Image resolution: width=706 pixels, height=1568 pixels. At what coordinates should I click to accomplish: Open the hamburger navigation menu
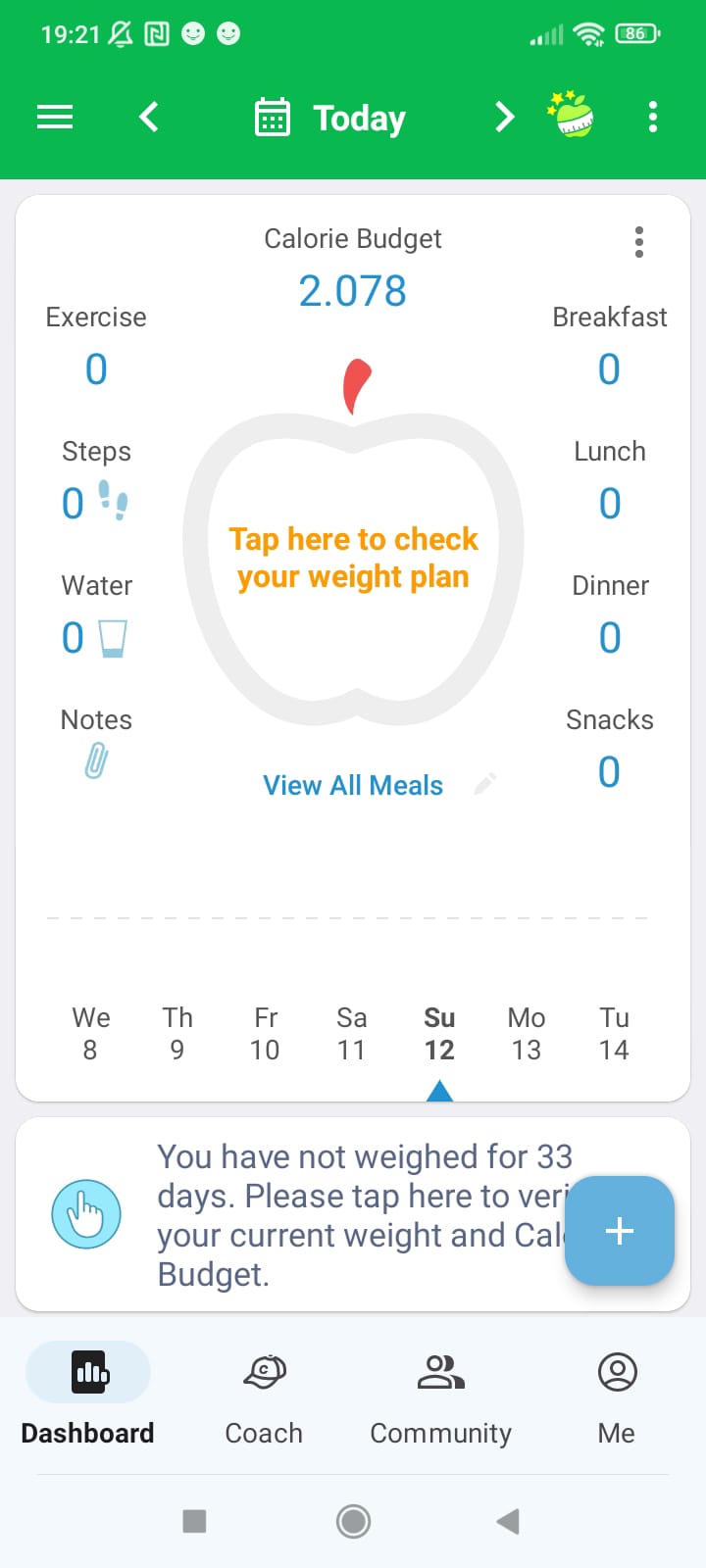coord(55,118)
